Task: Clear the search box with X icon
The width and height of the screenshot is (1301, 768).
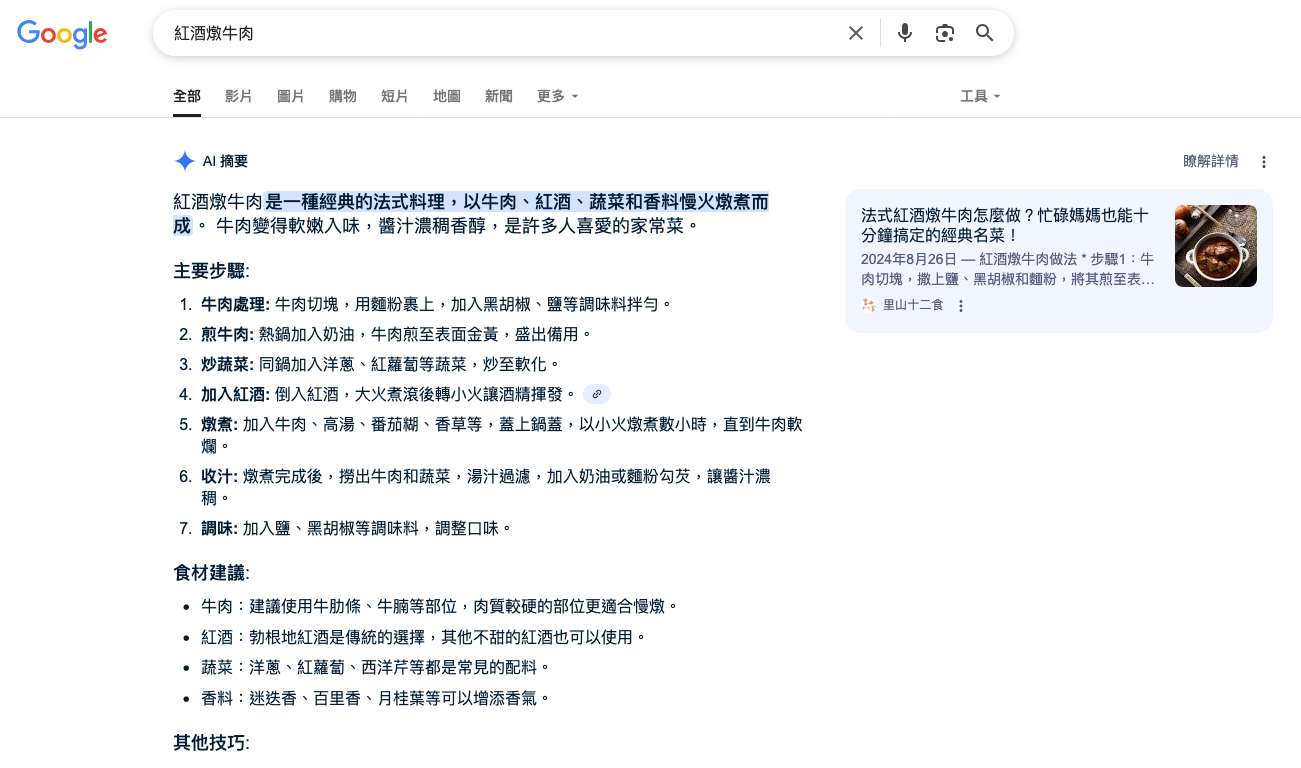Action: tap(856, 33)
